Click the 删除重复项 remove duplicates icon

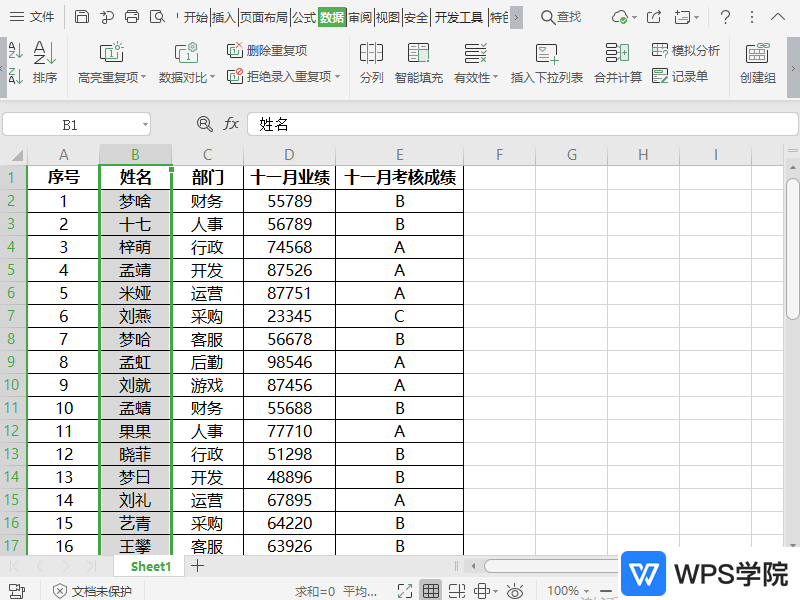(x=235, y=50)
